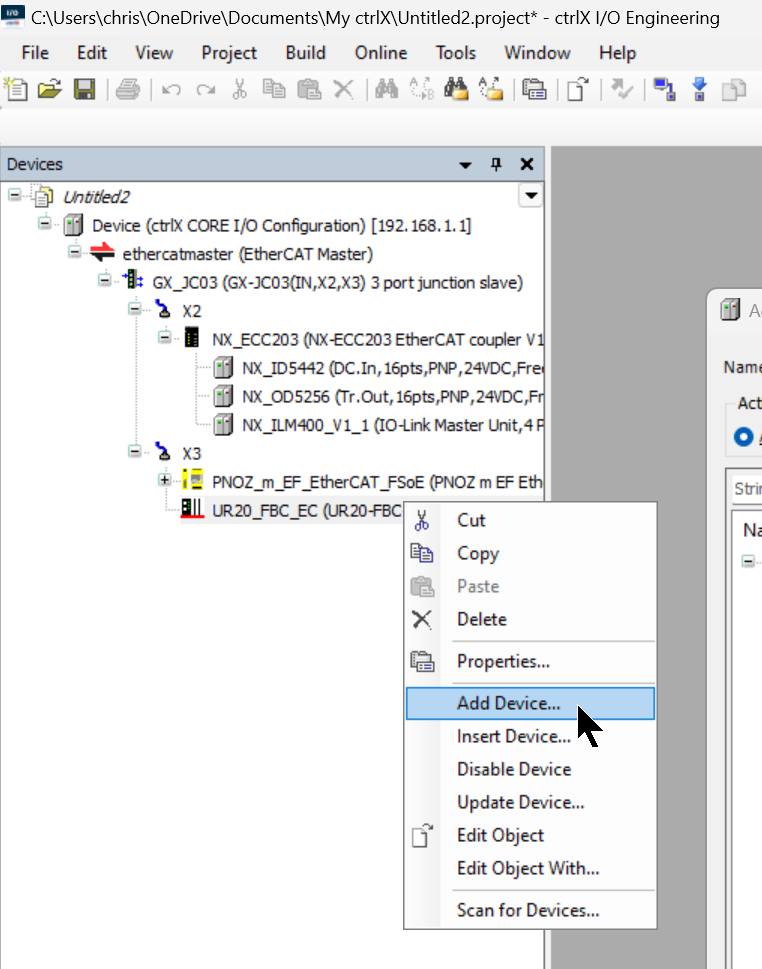The height and width of the screenshot is (969, 762).
Task: Click the Download blue arrow icon
Action: [700, 90]
